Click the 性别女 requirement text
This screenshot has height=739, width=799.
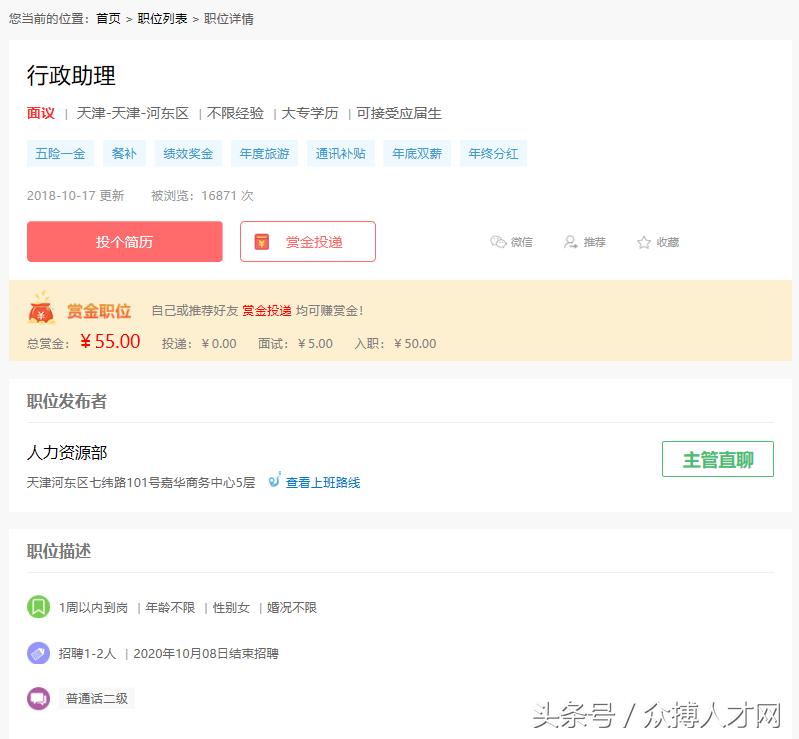click(231, 608)
